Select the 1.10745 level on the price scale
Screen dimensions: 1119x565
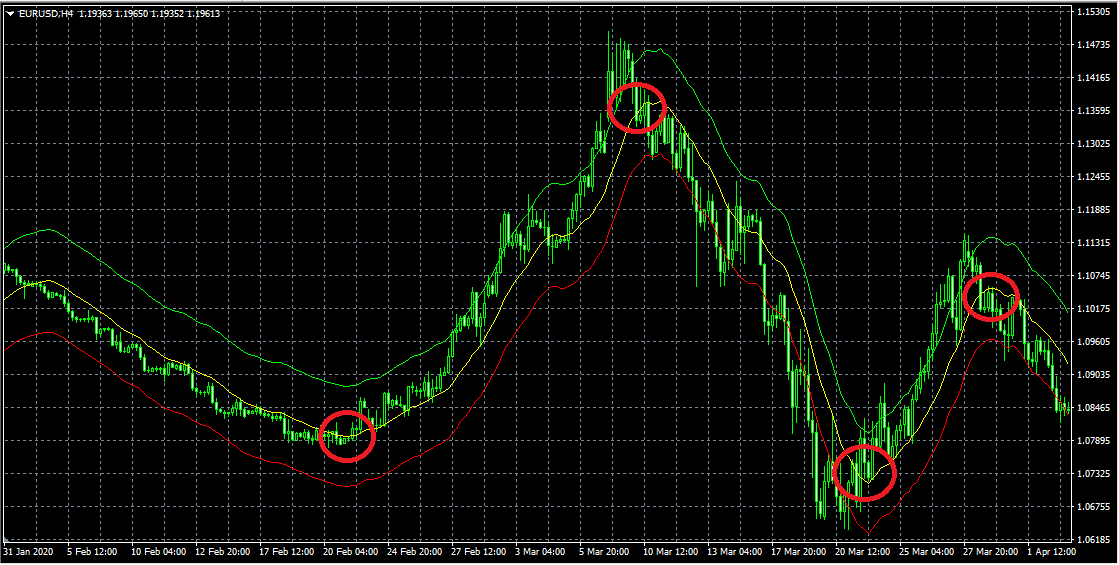tap(1096, 276)
